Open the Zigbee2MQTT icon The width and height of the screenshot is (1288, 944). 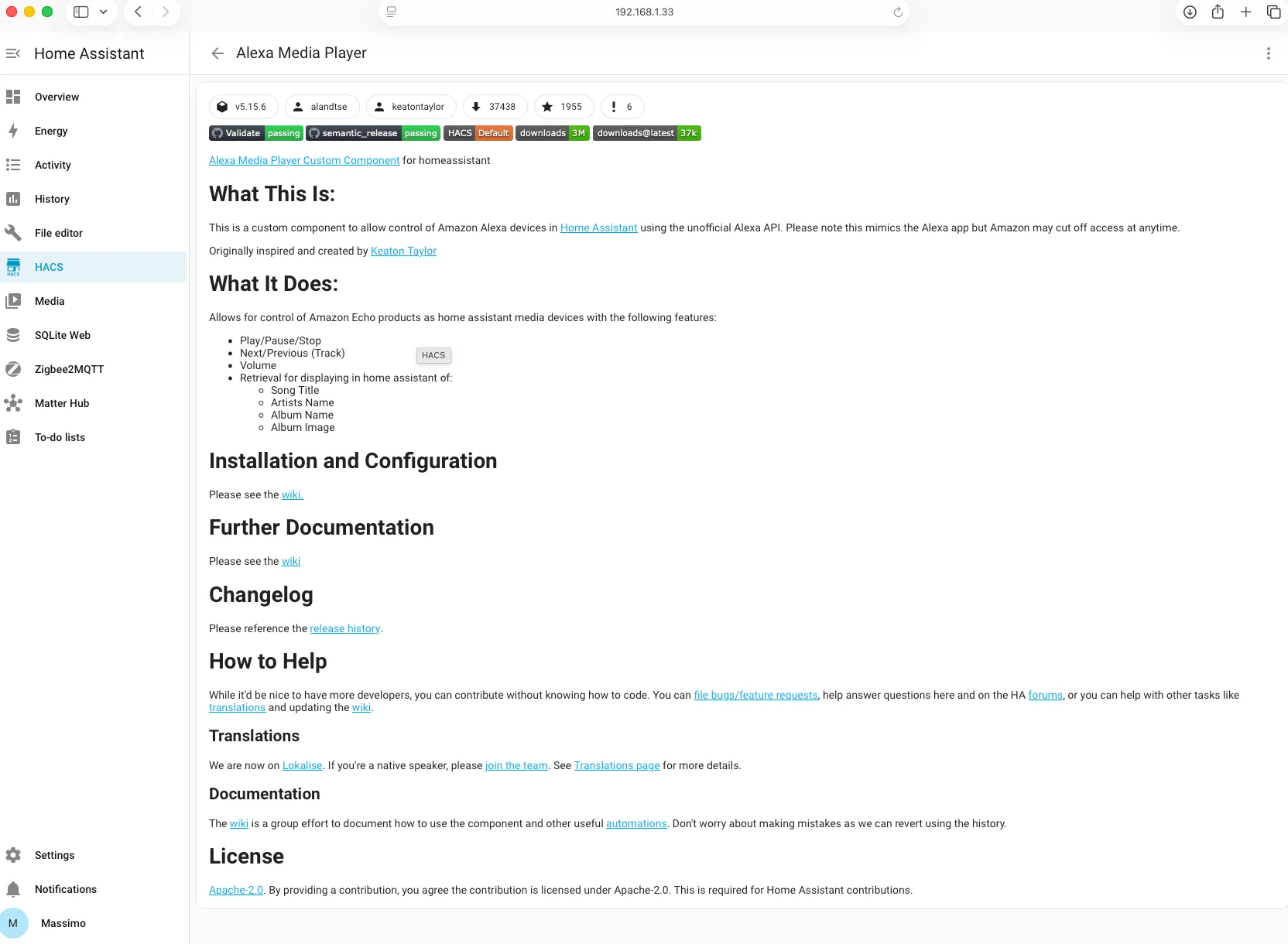pos(13,369)
